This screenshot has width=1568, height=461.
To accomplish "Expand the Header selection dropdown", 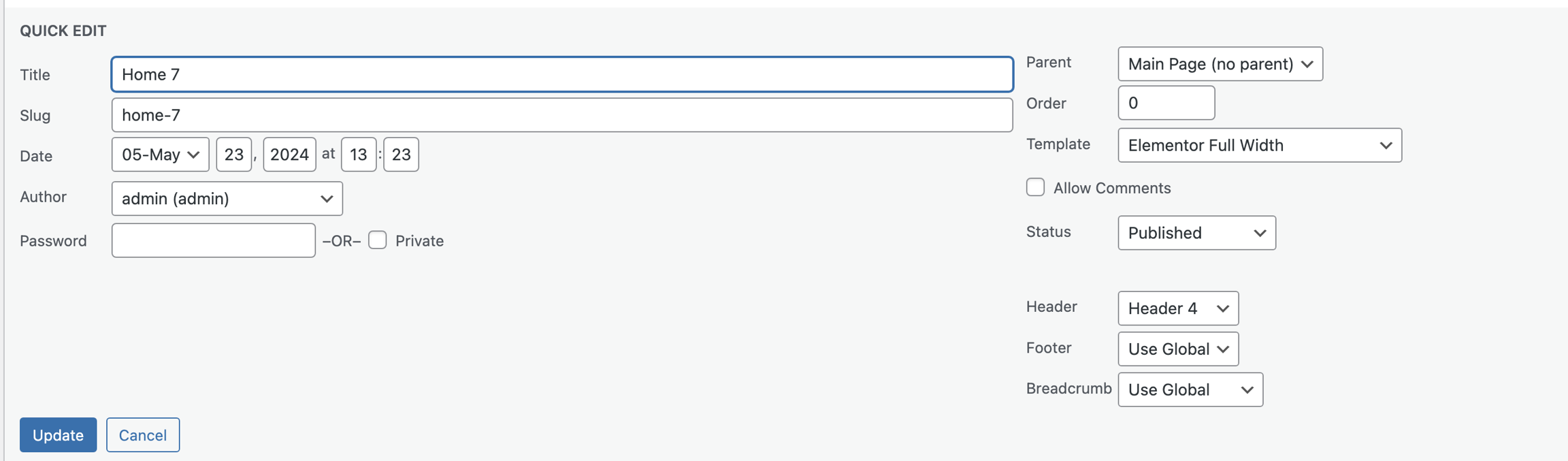I will pyautogui.click(x=1177, y=308).
